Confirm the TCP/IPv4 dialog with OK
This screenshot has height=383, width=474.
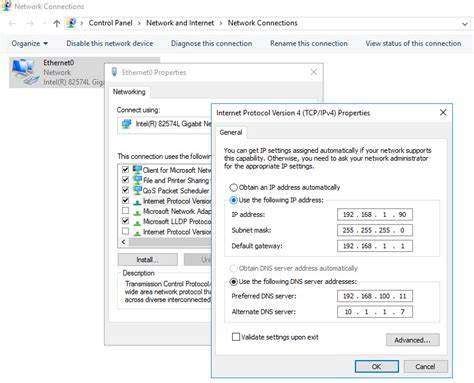coord(377,367)
